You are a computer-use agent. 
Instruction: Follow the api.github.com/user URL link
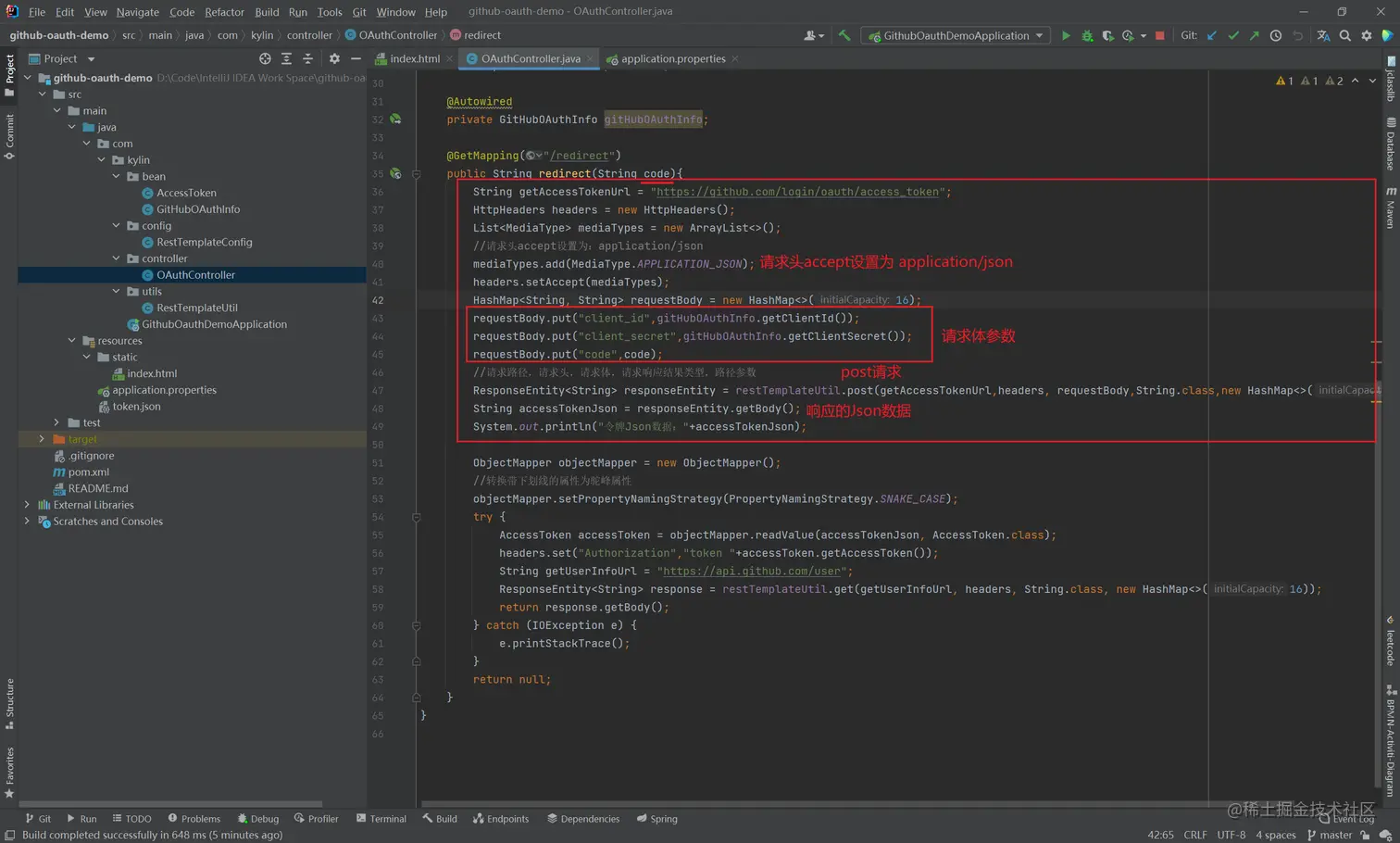click(752, 572)
